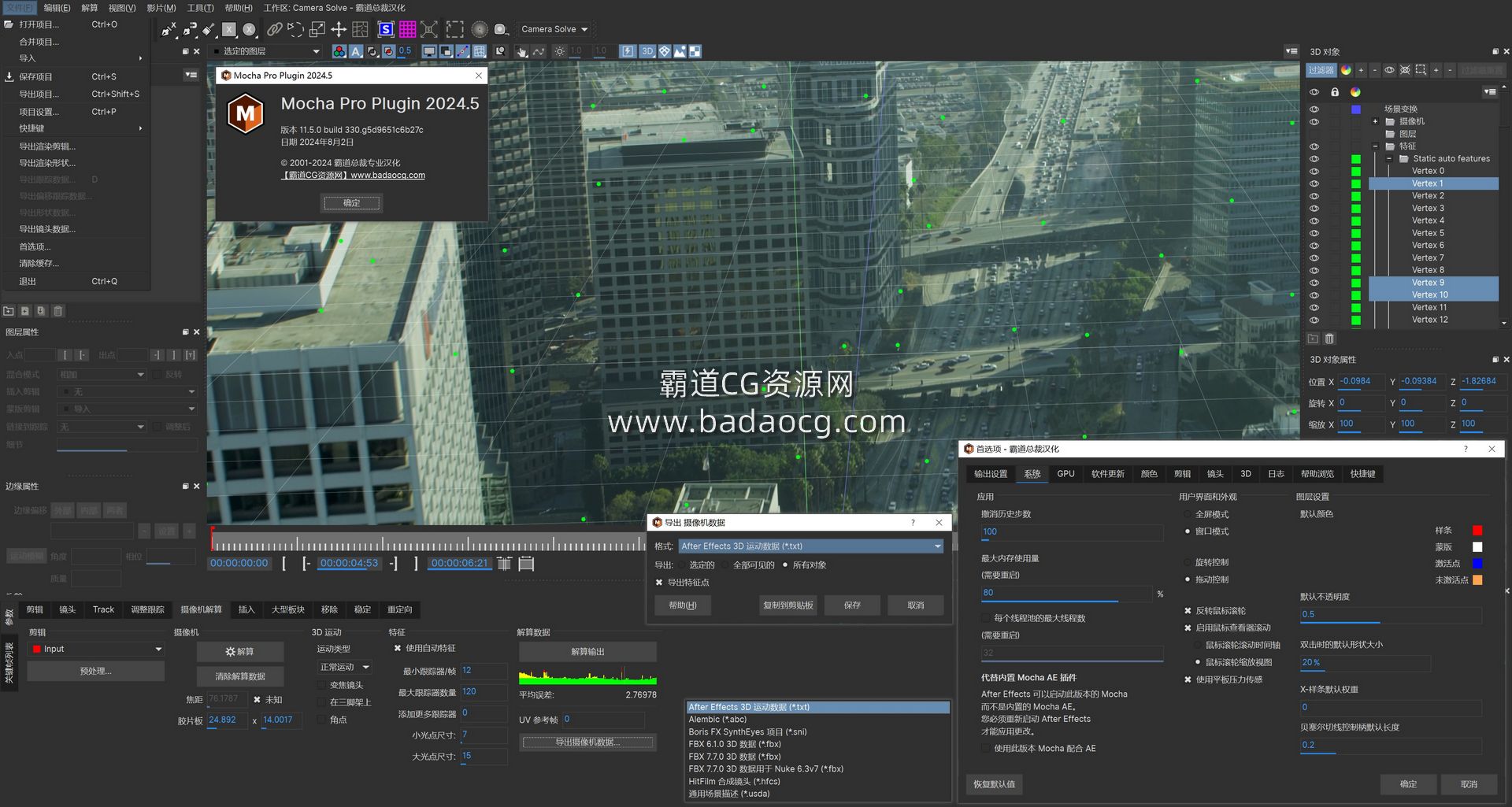Click the lightning bolt GPU icon
Screen dimensions: 1512x807
click(628, 51)
